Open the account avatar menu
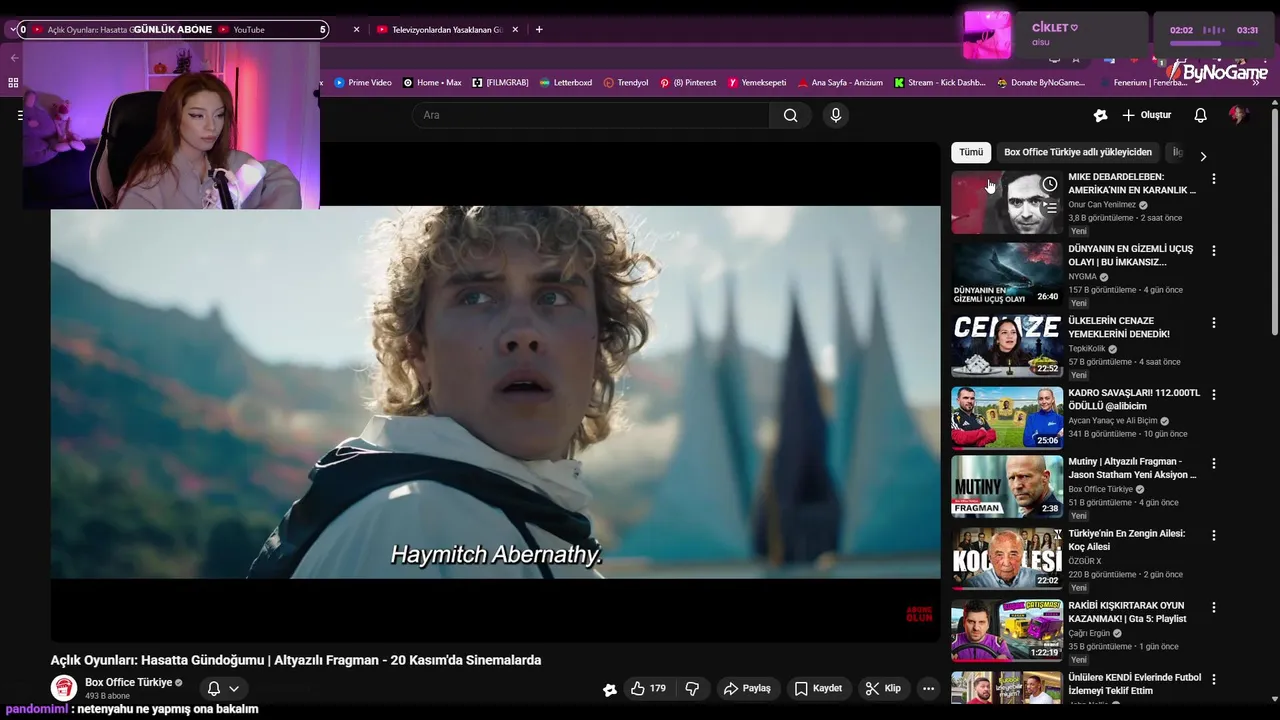1280x720 pixels. pos(1239,115)
